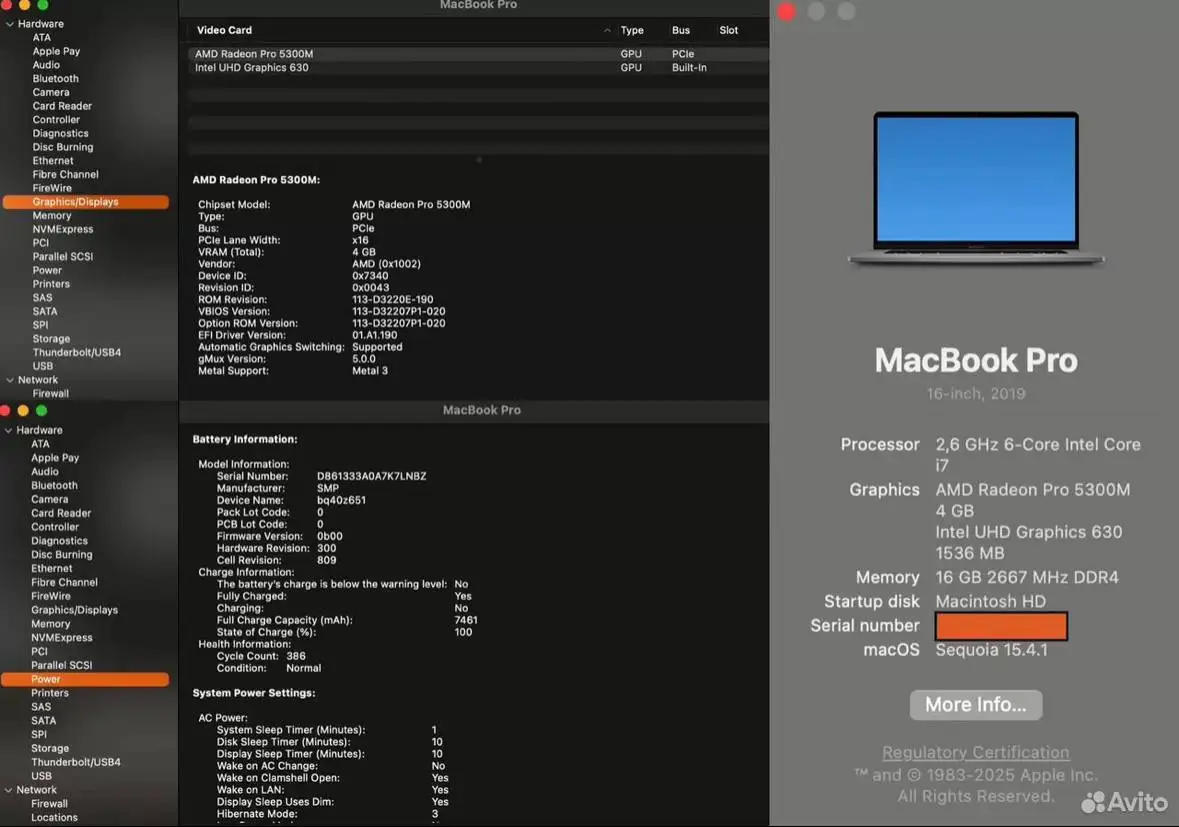Close the About This Mac window
1179x827 pixels.
(x=787, y=11)
